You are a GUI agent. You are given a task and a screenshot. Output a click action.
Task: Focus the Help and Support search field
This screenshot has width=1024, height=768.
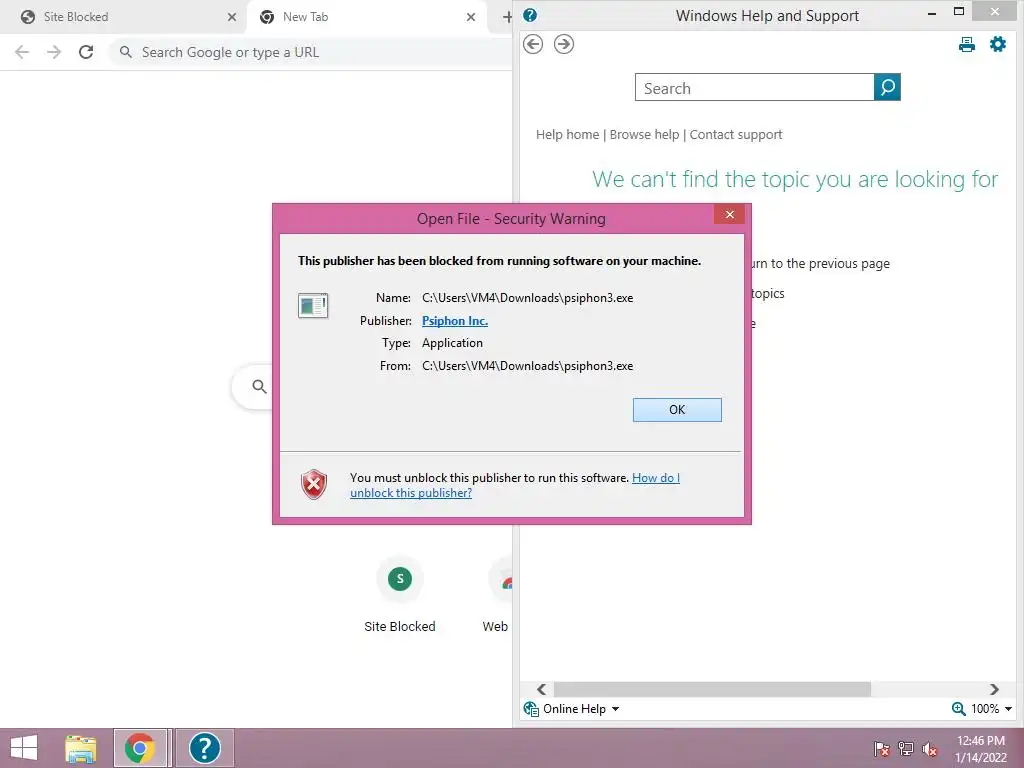coord(754,88)
